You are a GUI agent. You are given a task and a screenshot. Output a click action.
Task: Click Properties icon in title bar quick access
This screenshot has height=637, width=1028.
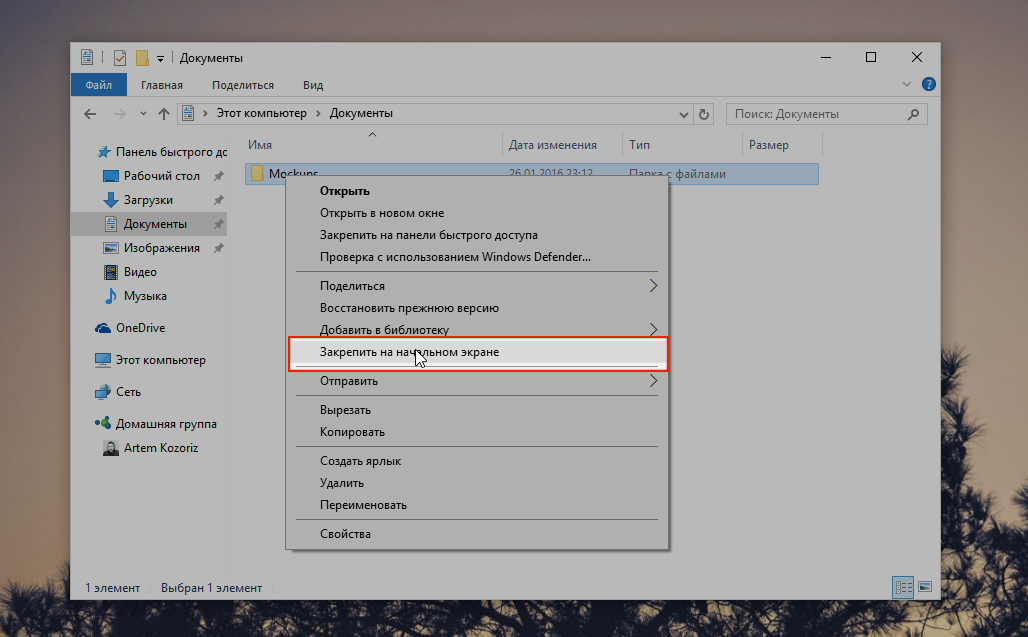120,58
